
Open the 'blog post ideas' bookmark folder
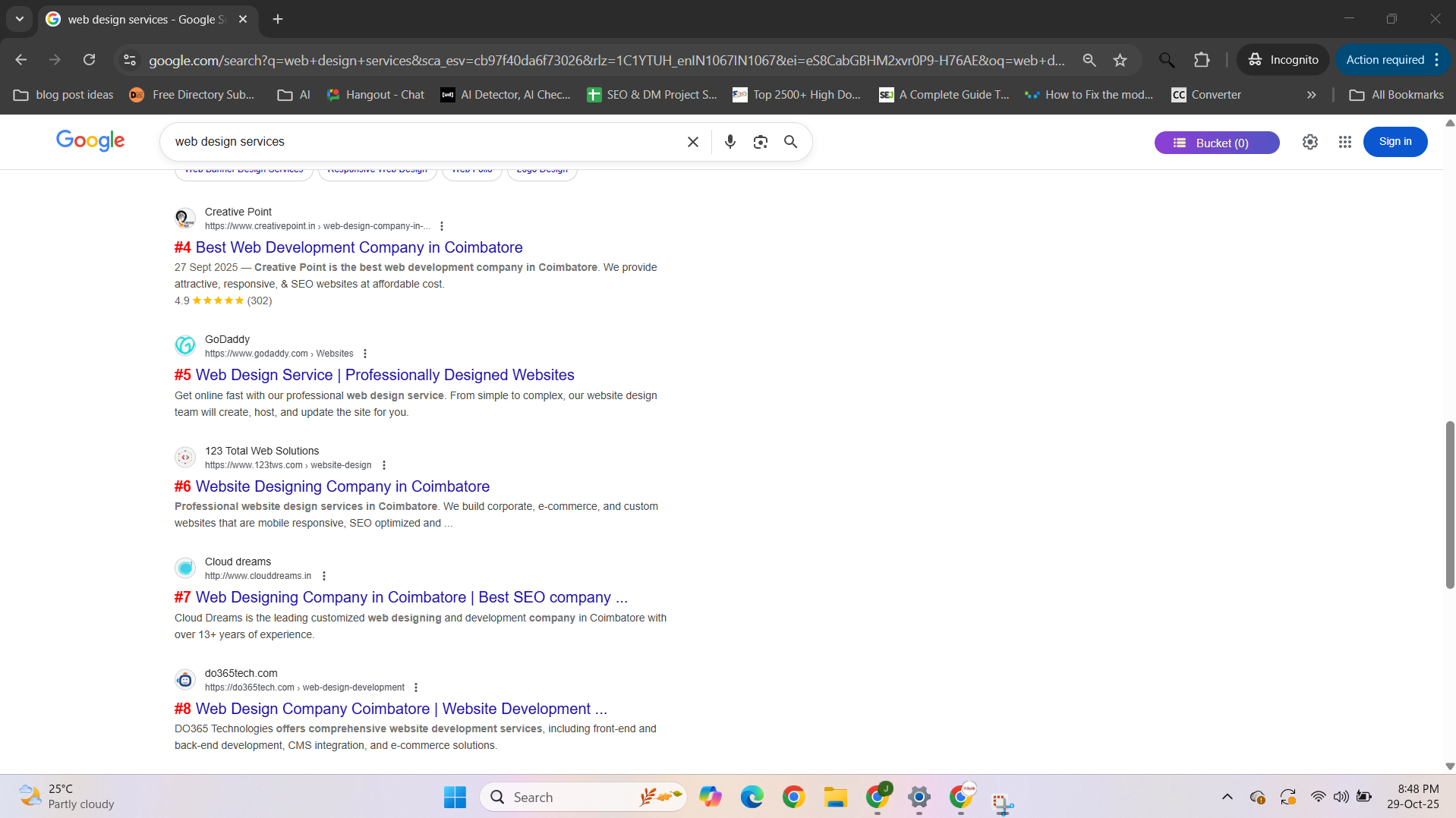tap(64, 95)
